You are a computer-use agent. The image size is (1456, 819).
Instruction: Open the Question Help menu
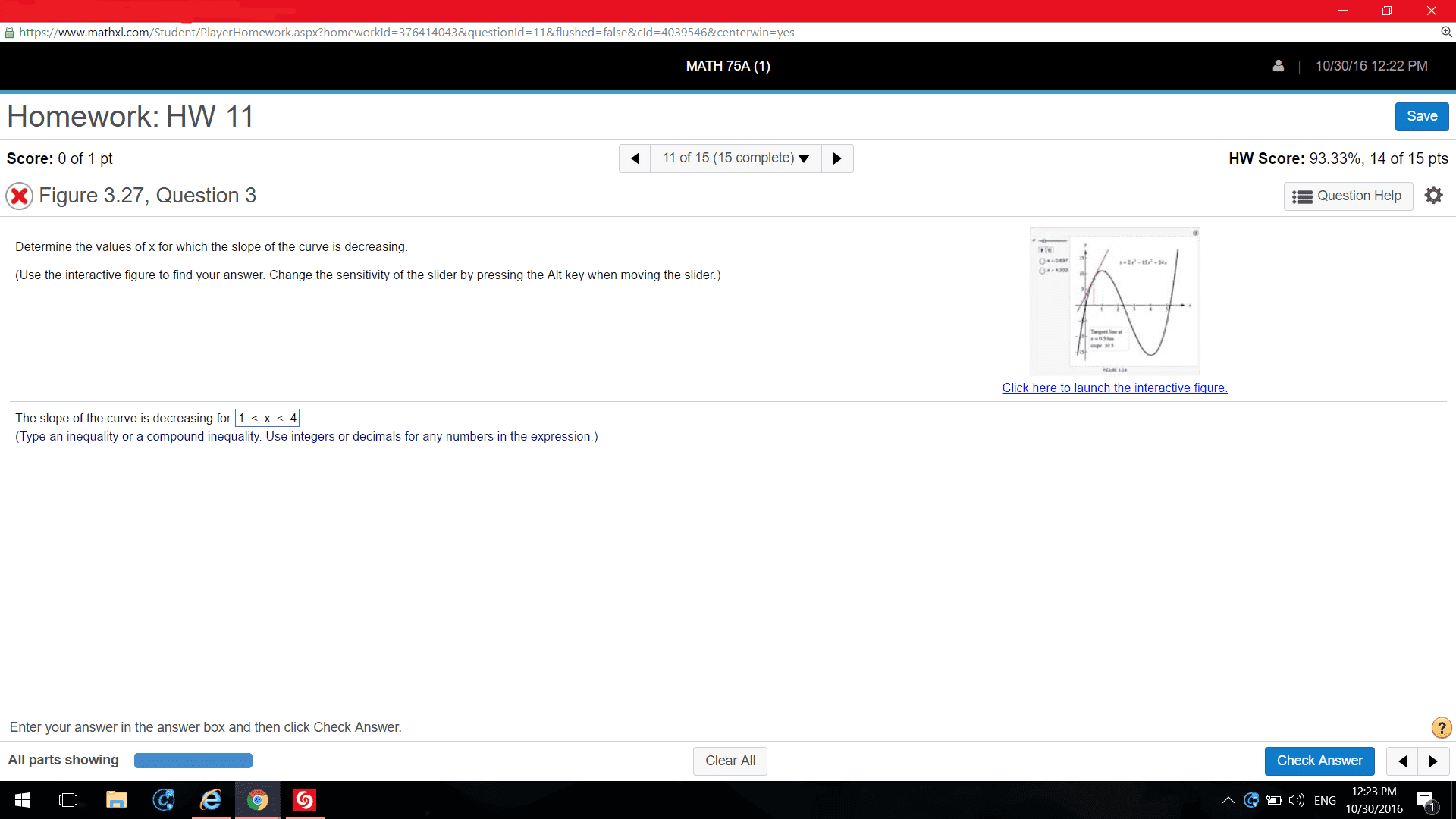click(1348, 196)
